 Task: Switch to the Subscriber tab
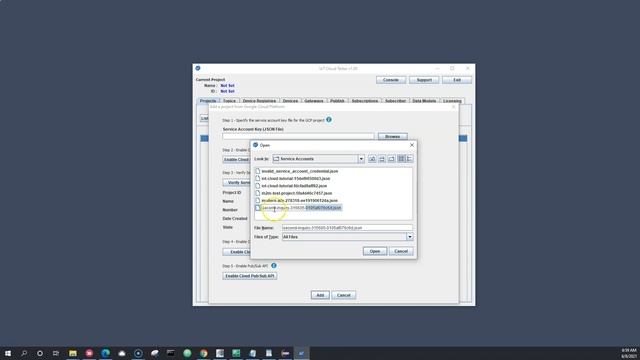pos(395,101)
